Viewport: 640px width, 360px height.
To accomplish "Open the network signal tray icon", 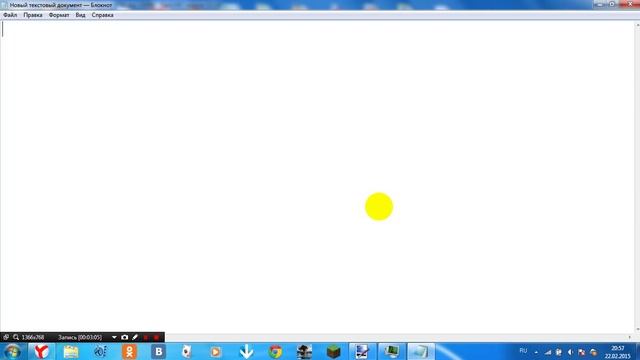I will (548, 352).
